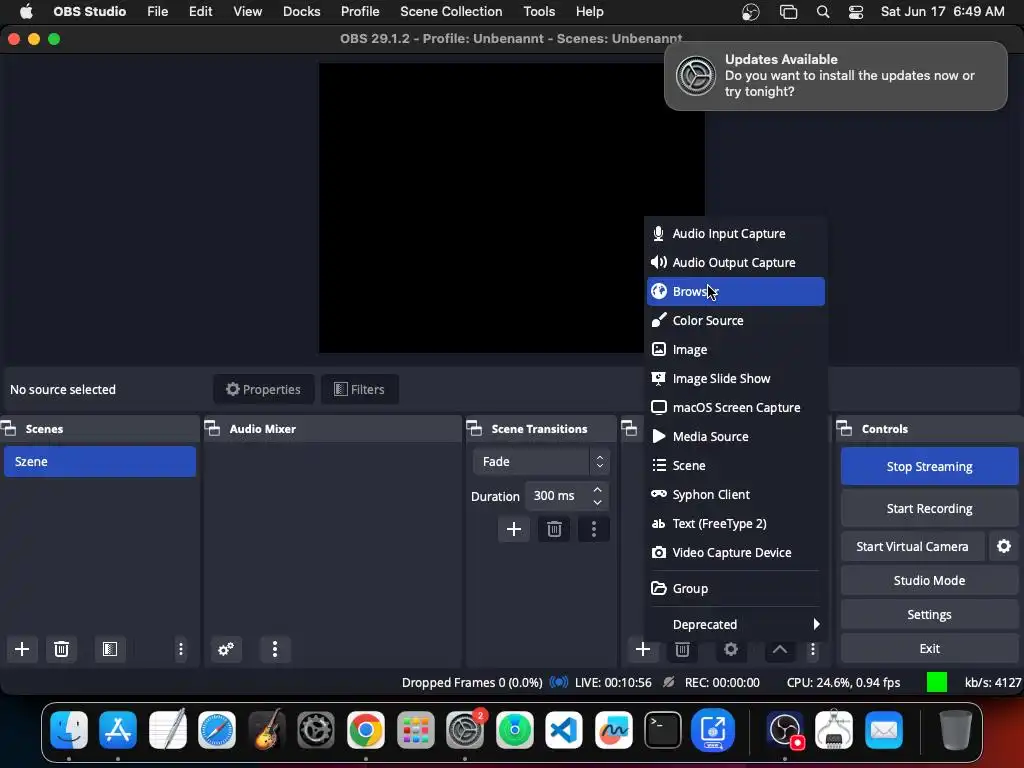Open Fade transition dropdown

tap(541, 462)
